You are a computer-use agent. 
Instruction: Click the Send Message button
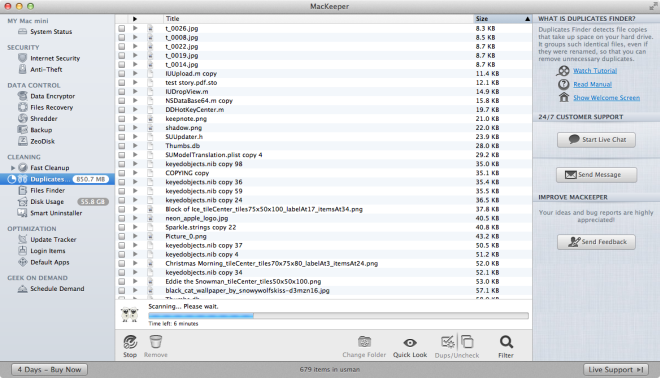point(596,175)
